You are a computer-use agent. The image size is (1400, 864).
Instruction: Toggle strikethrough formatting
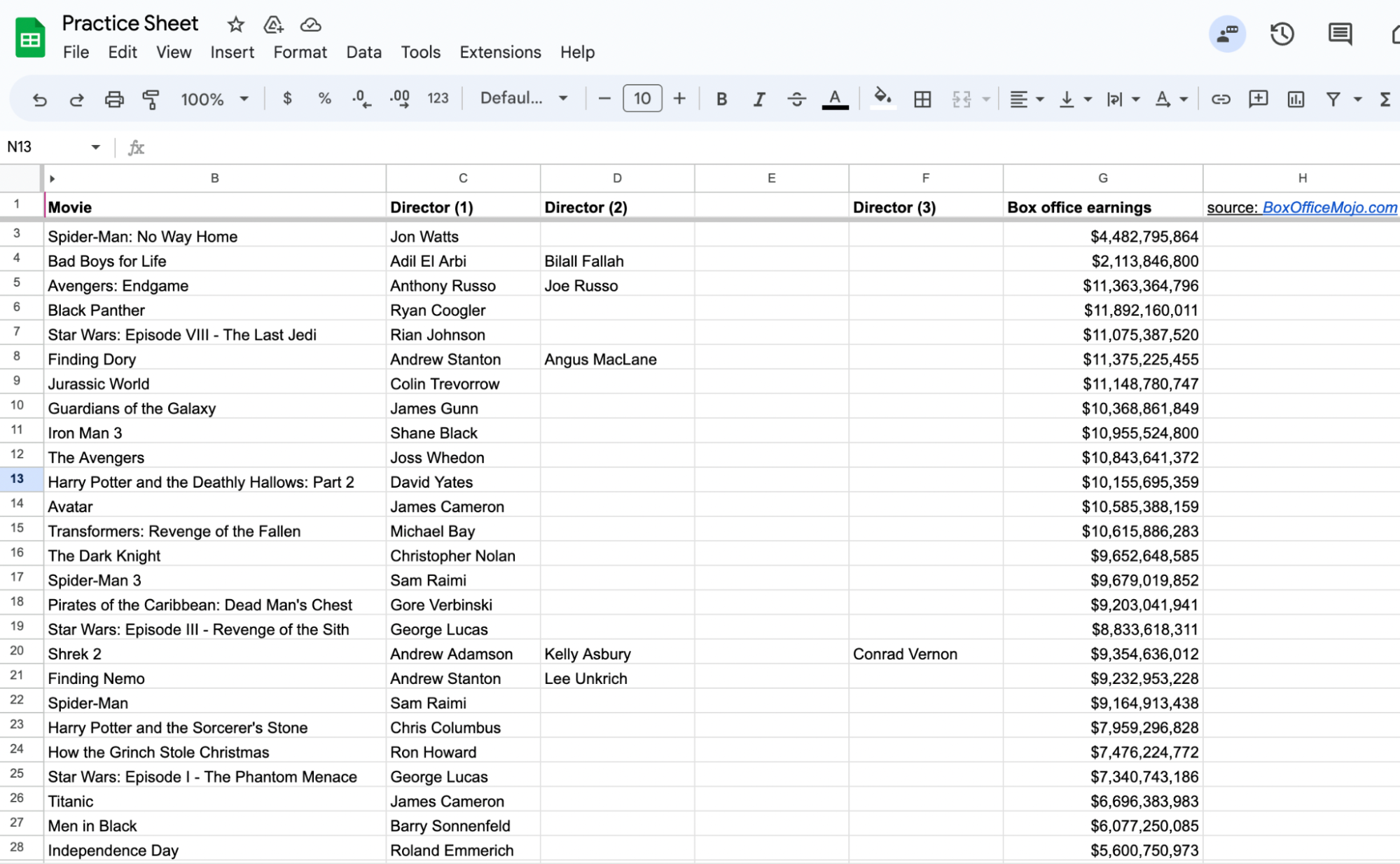coord(796,99)
